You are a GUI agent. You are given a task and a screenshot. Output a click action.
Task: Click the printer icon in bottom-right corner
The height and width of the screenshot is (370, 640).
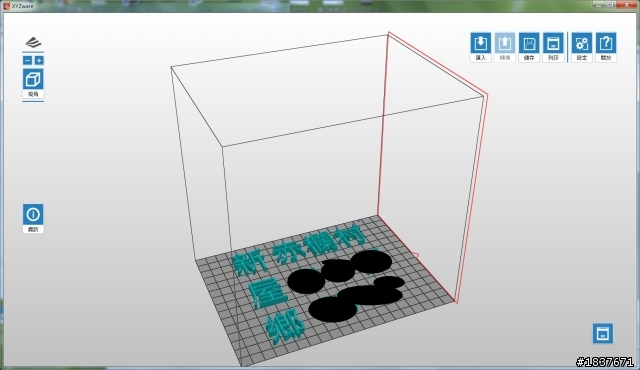(603, 333)
